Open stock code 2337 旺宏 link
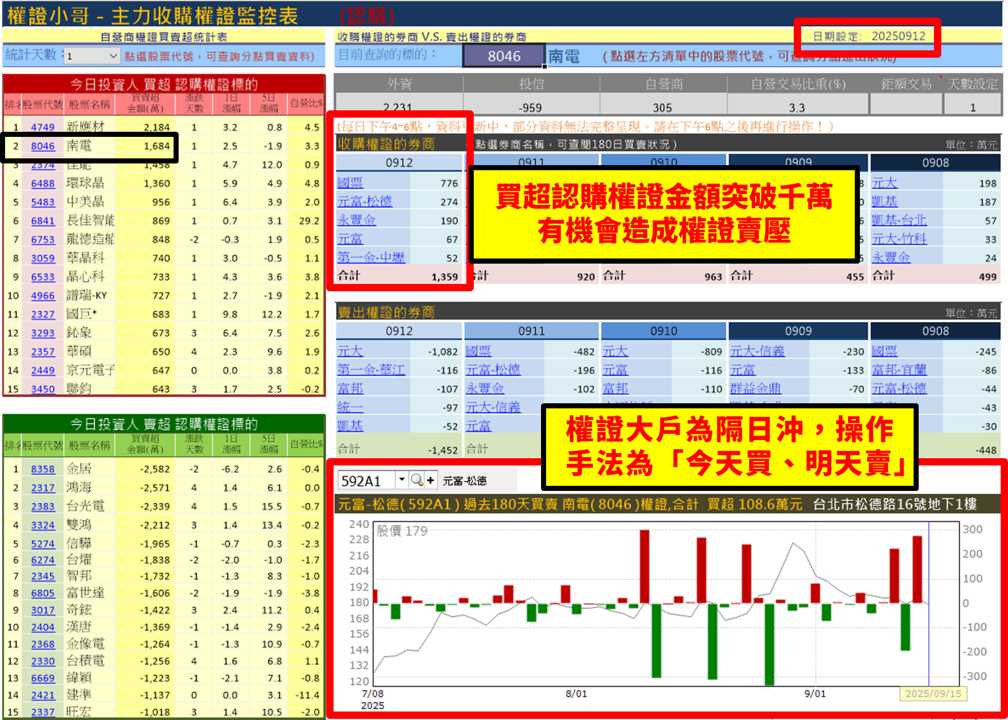This screenshot has height=720, width=1008. (42, 712)
